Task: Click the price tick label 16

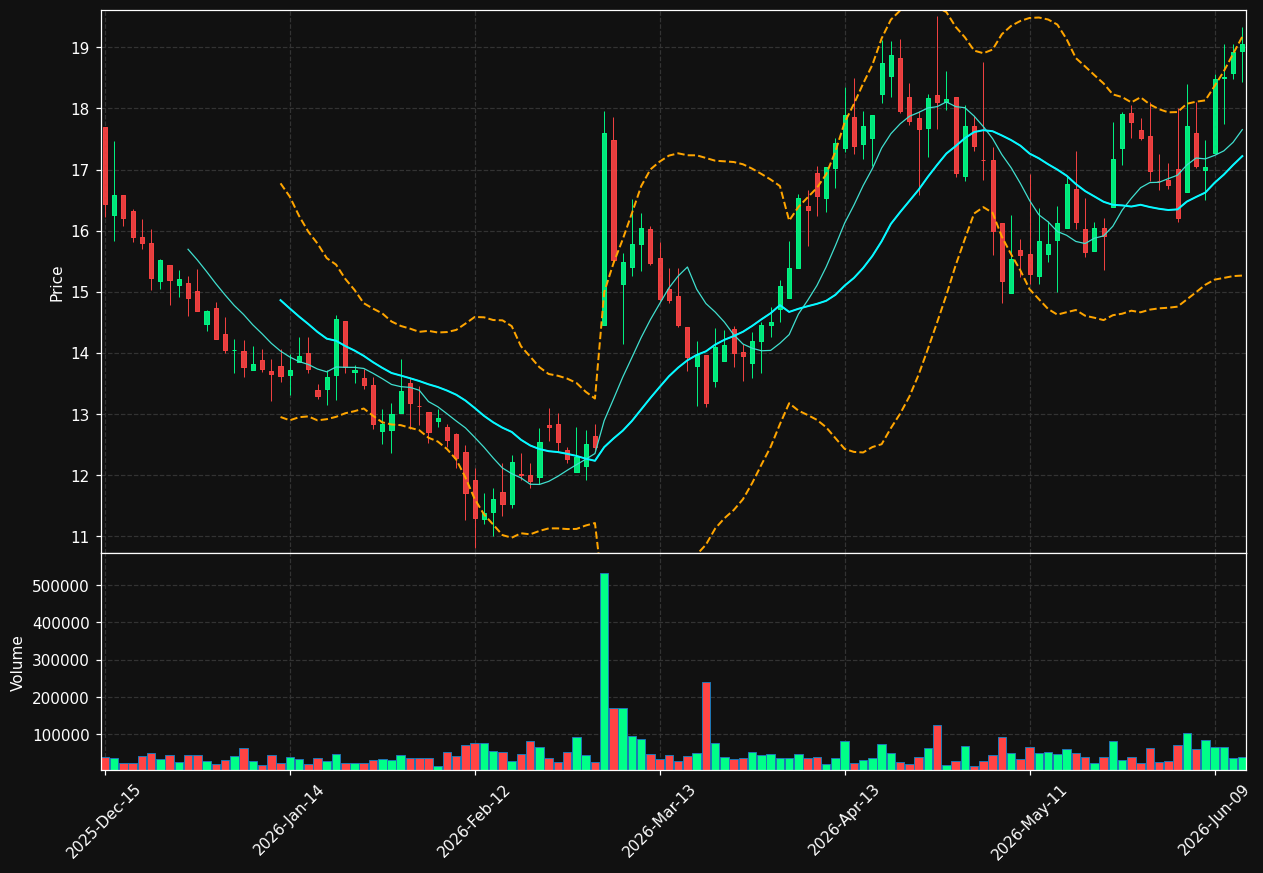Action: (79, 231)
